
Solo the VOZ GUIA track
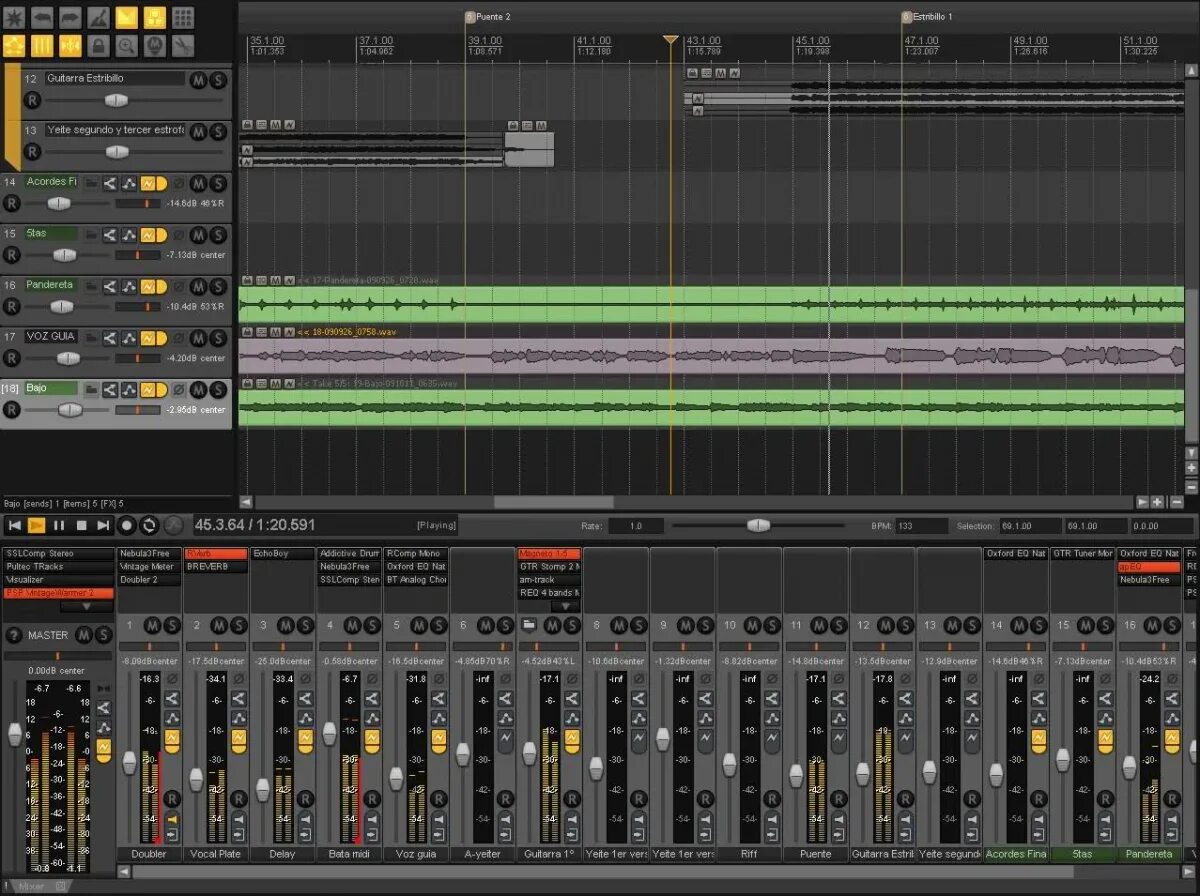(x=218, y=338)
